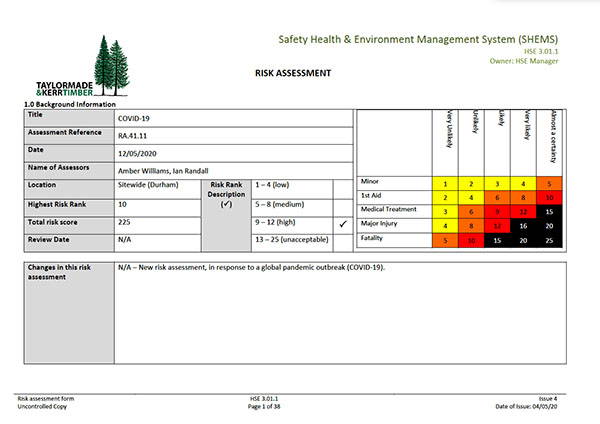Image resolution: width=600 pixels, height=424 pixels.
Task: Select the 'RISK ASSESSMENT' title
Action: [293, 73]
